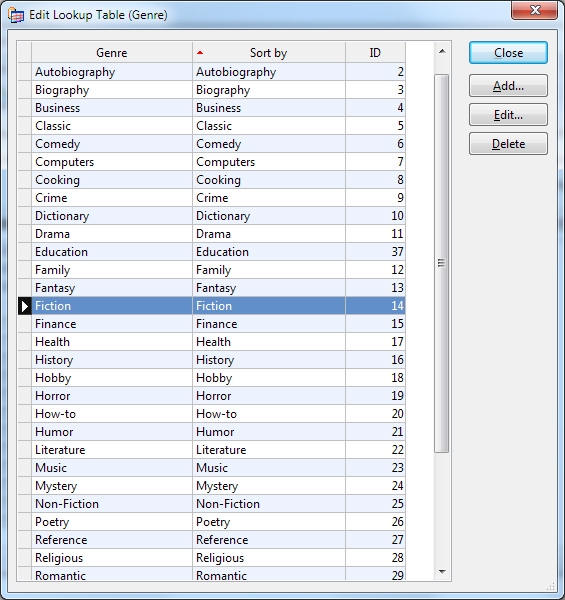Click the Sort by column header
This screenshot has height=600, width=565.
tap(269, 53)
